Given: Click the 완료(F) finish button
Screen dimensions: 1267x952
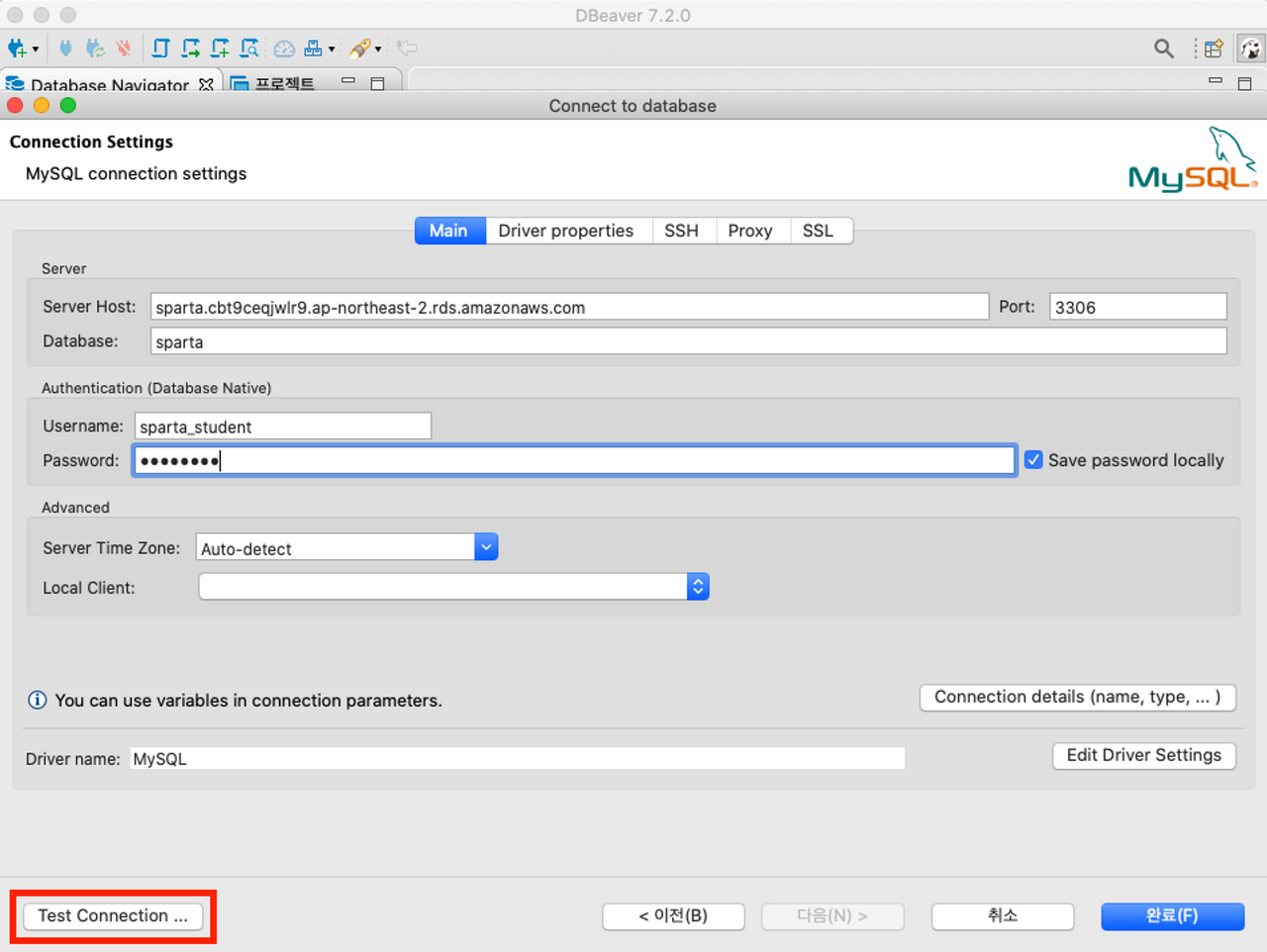Looking at the screenshot, I should coord(1173,916).
